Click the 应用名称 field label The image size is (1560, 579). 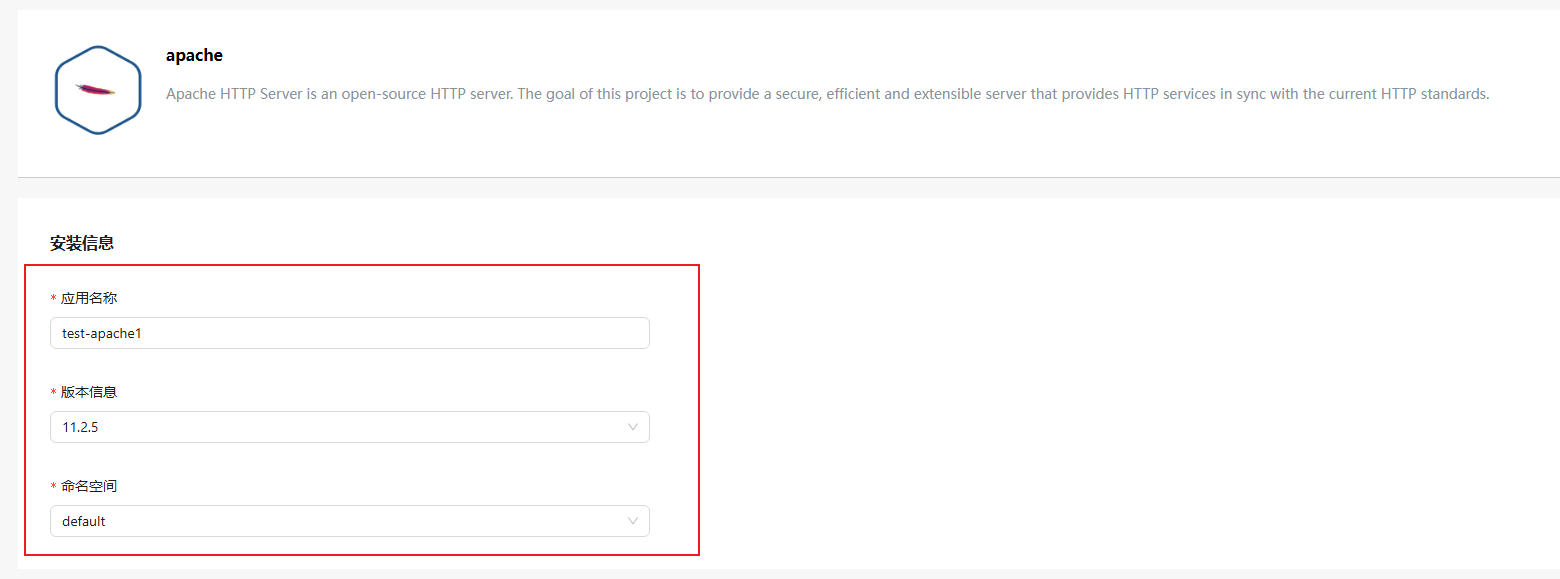pyautogui.click(x=89, y=298)
